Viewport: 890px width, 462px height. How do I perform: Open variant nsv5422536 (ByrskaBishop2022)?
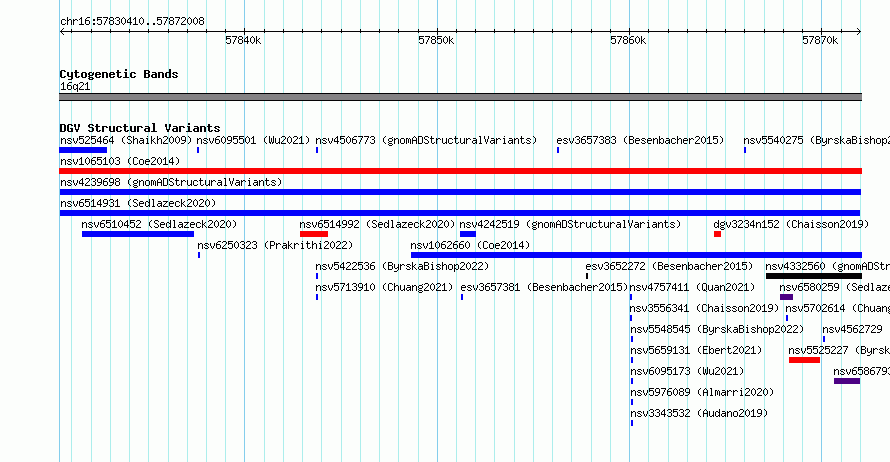[x=402, y=266]
